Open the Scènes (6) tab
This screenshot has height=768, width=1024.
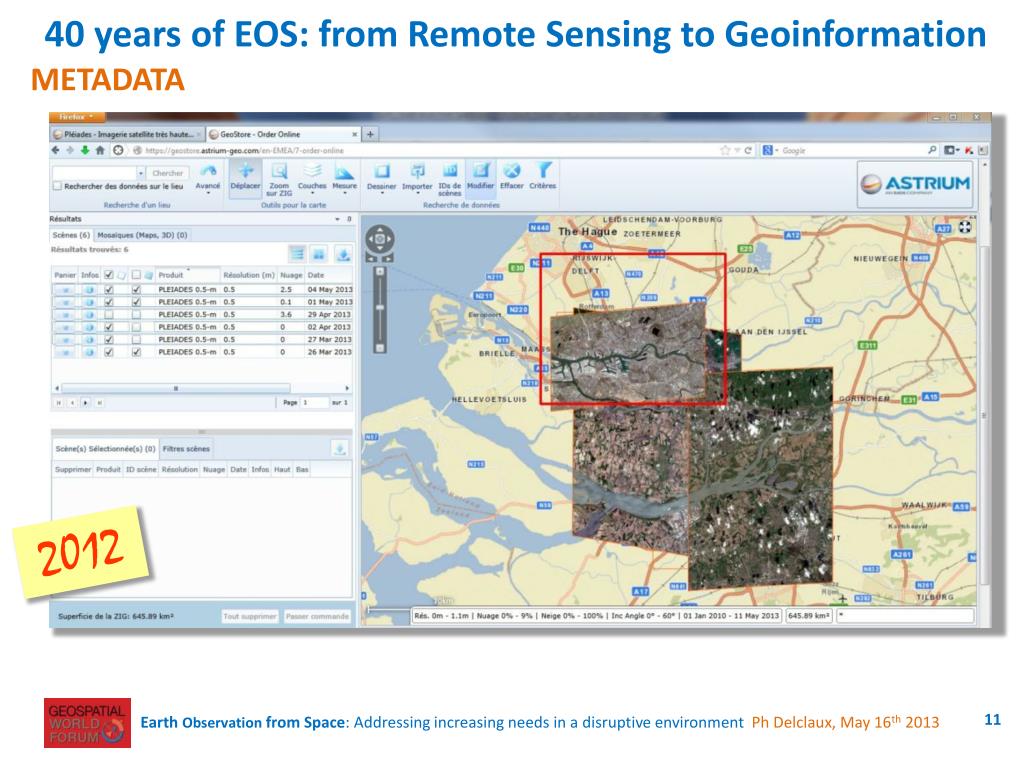click(x=71, y=234)
